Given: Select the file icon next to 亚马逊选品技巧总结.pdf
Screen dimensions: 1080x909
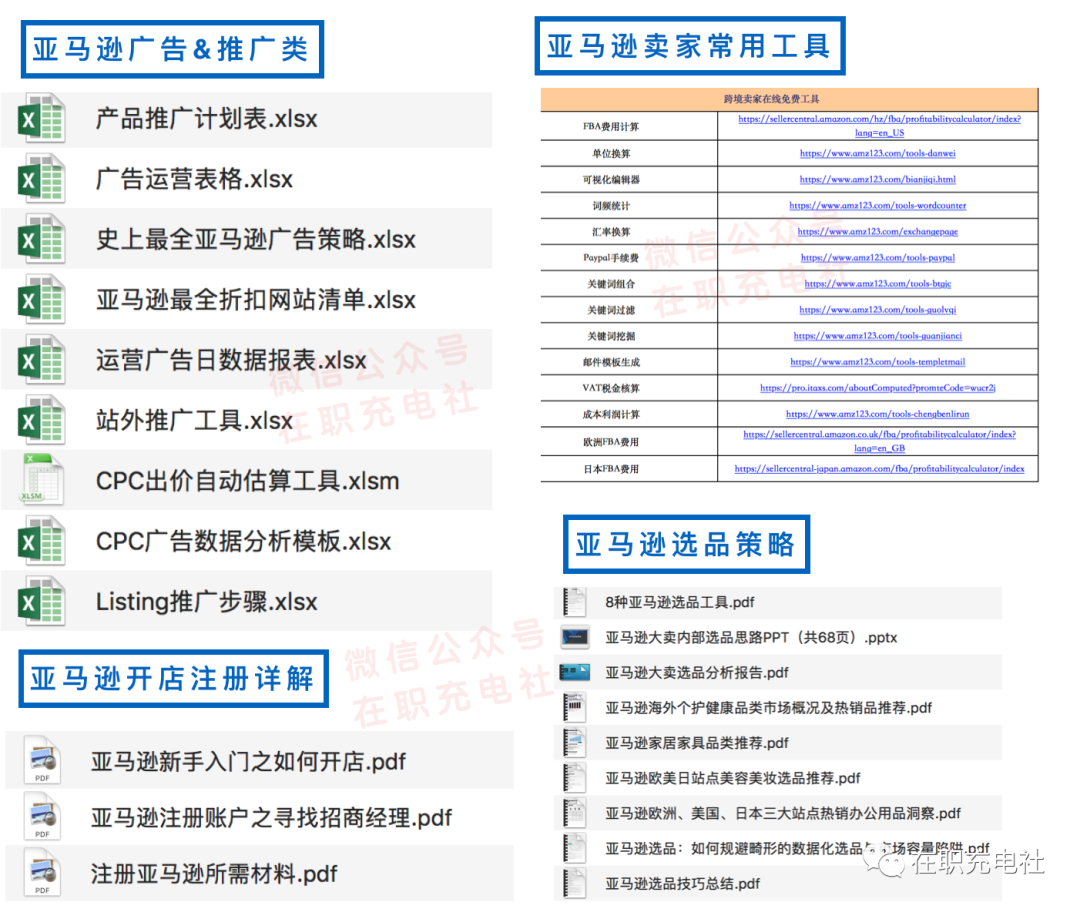Looking at the screenshot, I should (574, 883).
